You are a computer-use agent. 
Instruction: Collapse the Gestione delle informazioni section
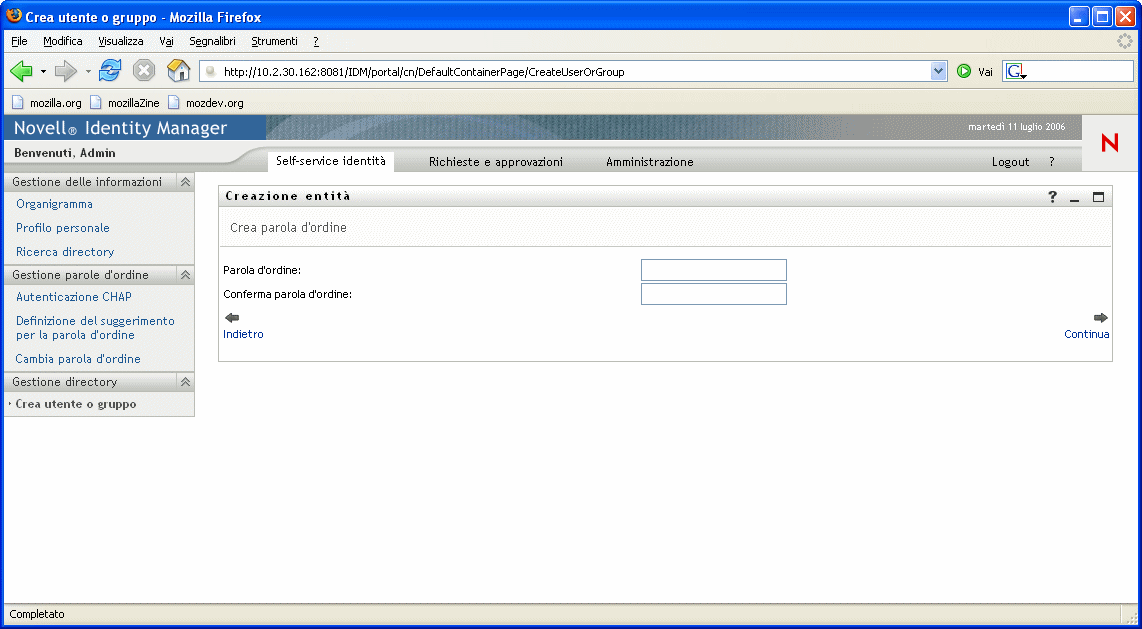point(185,182)
